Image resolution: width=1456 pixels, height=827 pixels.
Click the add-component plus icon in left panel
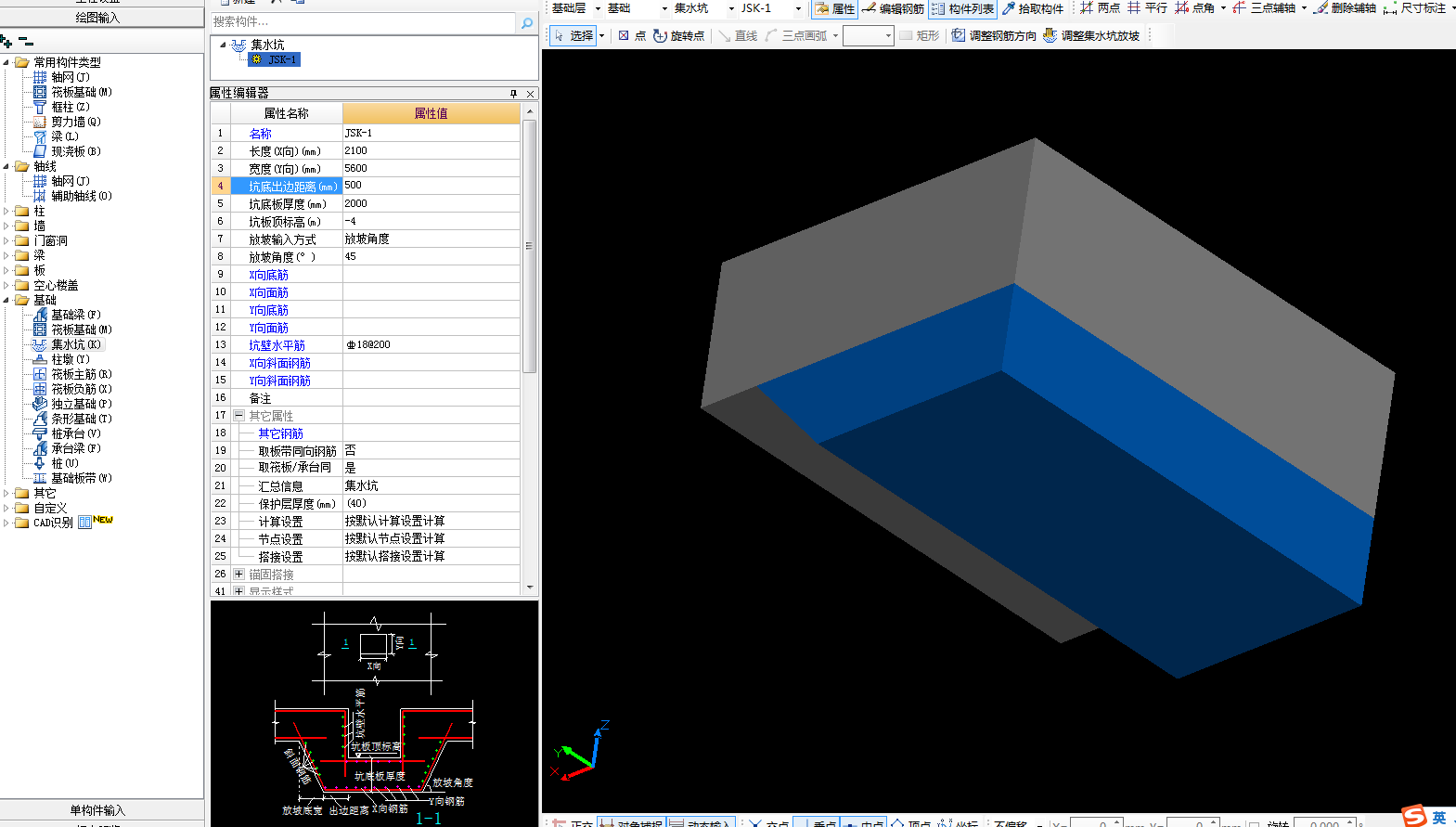point(6,42)
